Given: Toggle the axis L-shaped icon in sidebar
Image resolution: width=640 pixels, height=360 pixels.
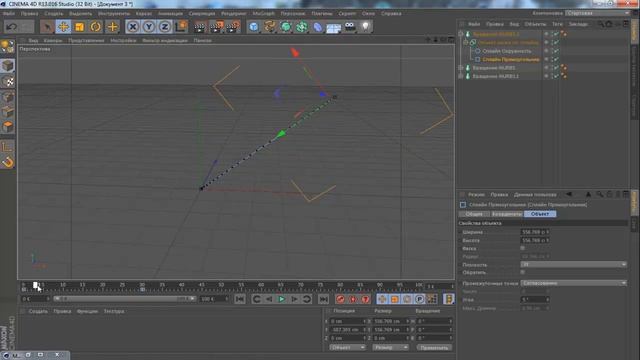Looking at the screenshot, I should coord(8,146).
